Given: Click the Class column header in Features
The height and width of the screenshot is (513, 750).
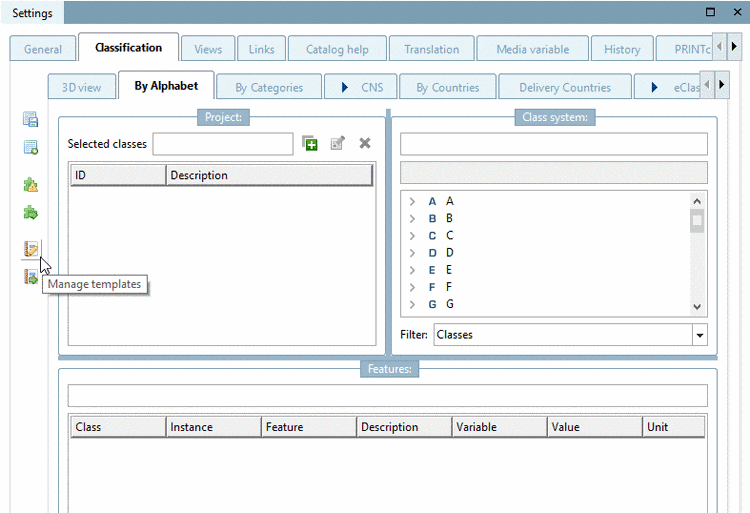Looking at the screenshot, I should tap(118, 426).
